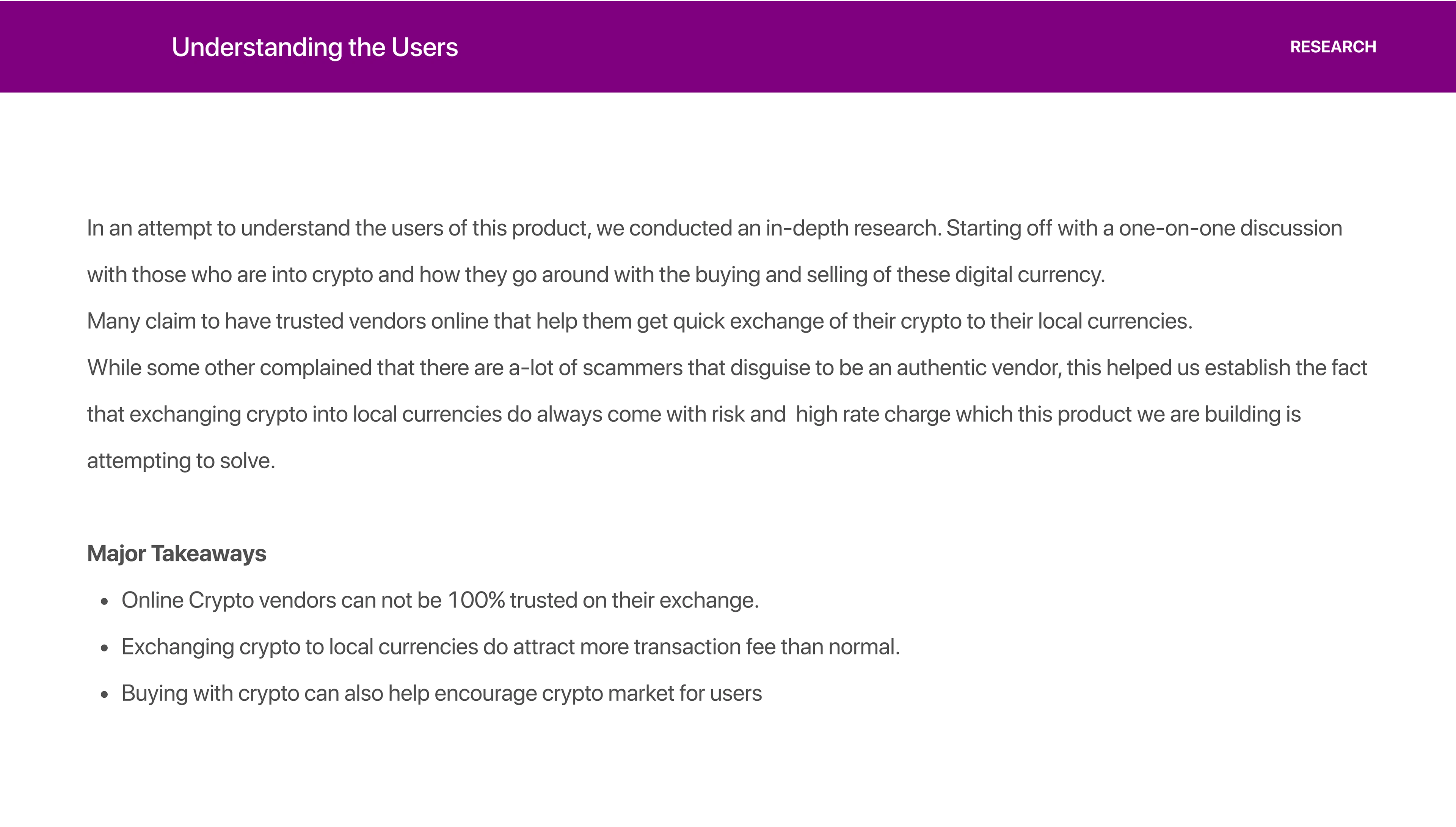Click the line starting "with those who are into crypto"
The height and width of the screenshot is (827, 1456).
(x=596, y=275)
